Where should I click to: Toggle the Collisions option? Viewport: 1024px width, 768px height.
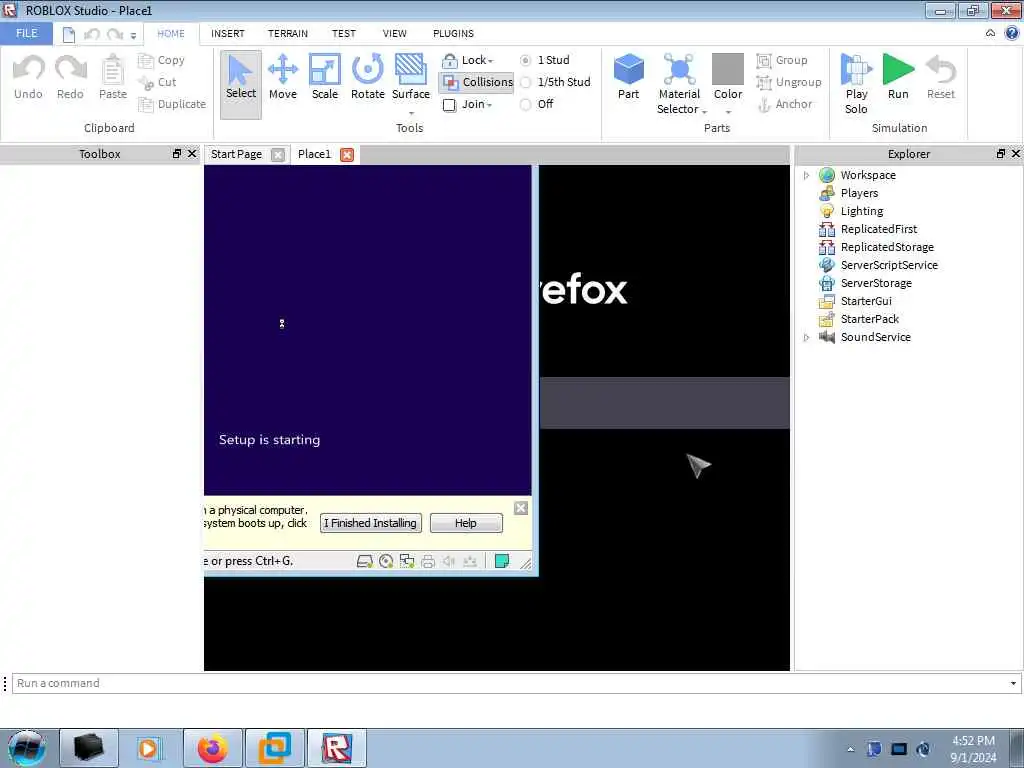tap(477, 82)
